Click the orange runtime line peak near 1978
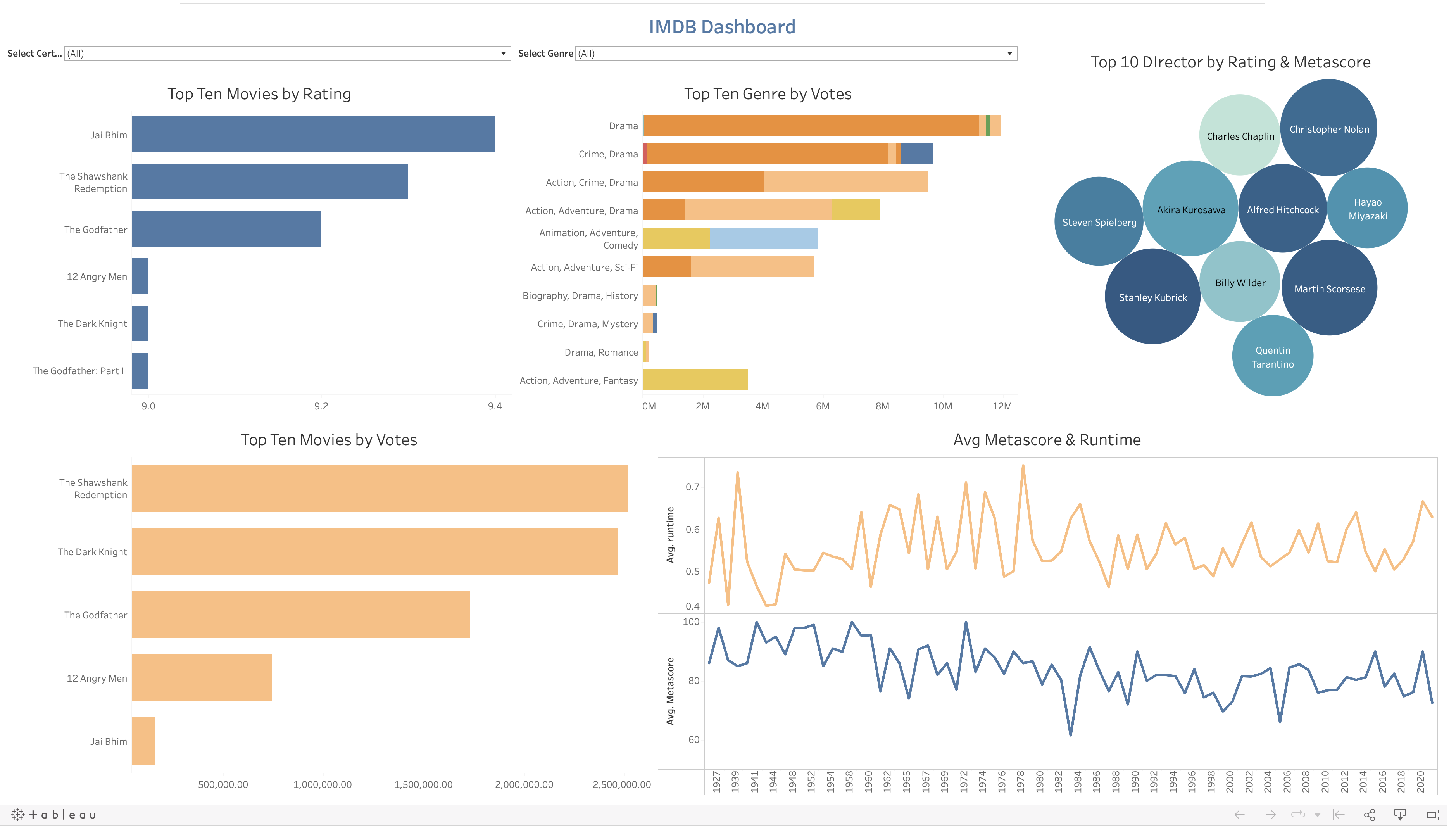 1023,466
